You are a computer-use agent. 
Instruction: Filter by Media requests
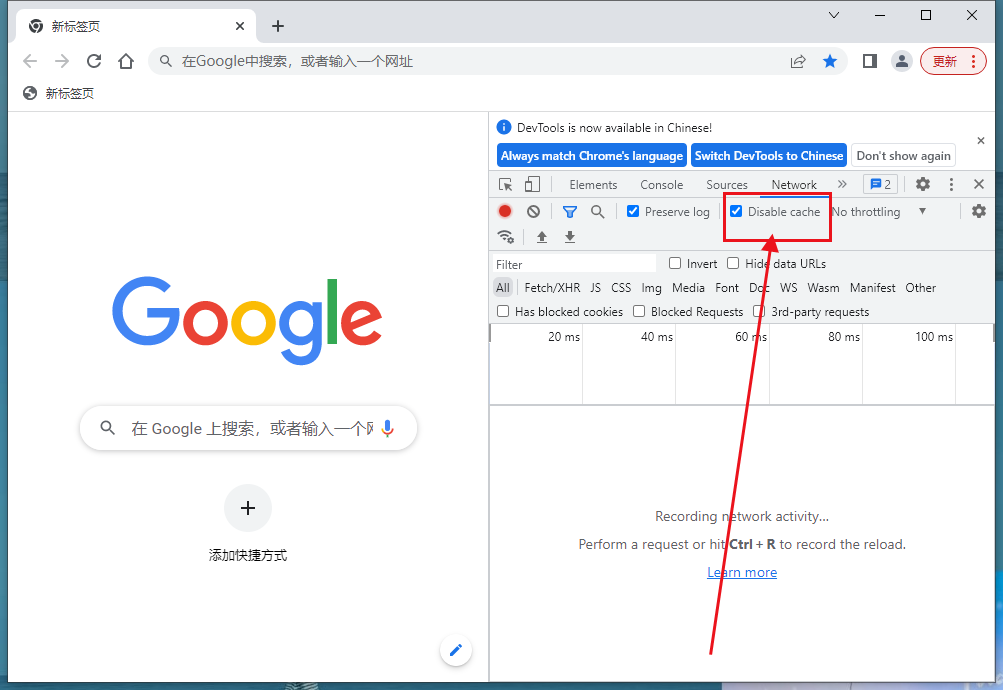coord(688,288)
